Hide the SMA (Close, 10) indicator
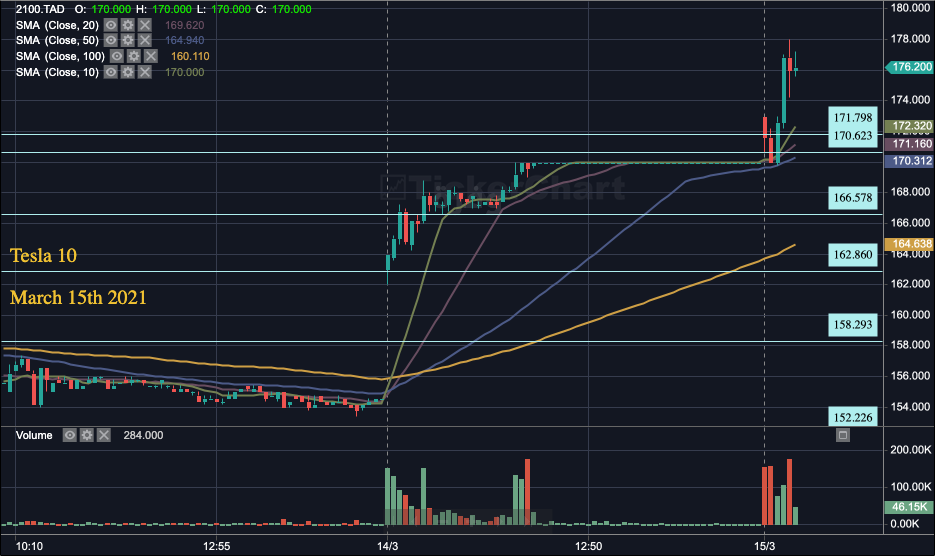This screenshot has width=935, height=556. pyautogui.click(x=110, y=72)
